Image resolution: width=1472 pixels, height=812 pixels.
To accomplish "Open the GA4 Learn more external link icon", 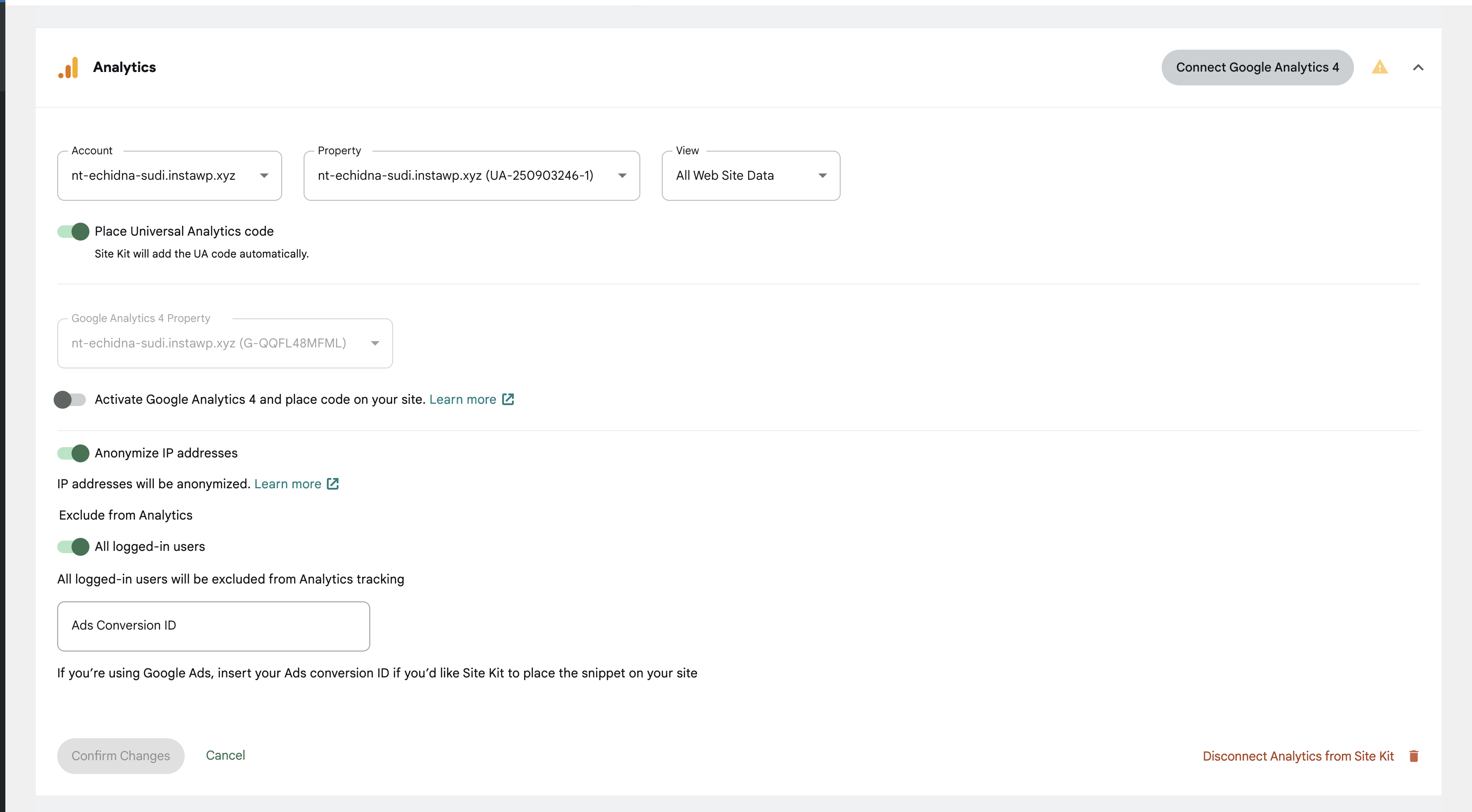I will pyautogui.click(x=508, y=399).
